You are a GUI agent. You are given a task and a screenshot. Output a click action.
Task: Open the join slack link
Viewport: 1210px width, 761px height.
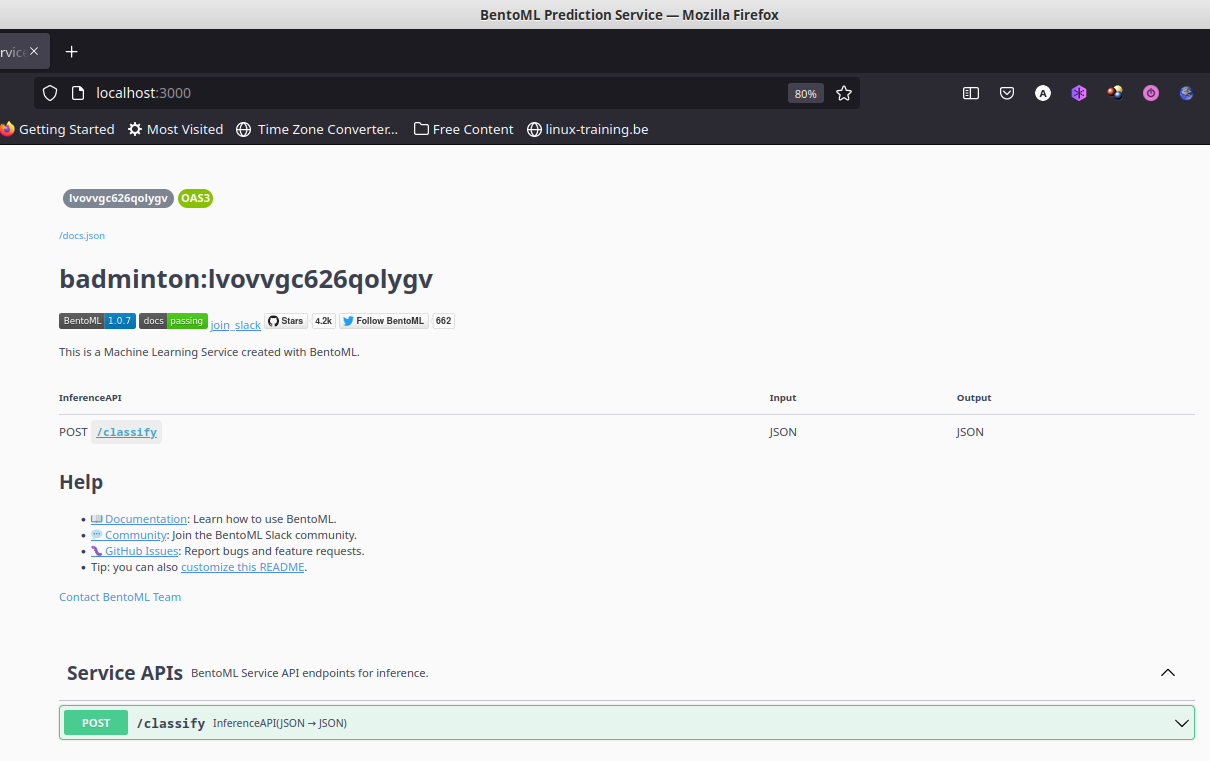coord(236,325)
